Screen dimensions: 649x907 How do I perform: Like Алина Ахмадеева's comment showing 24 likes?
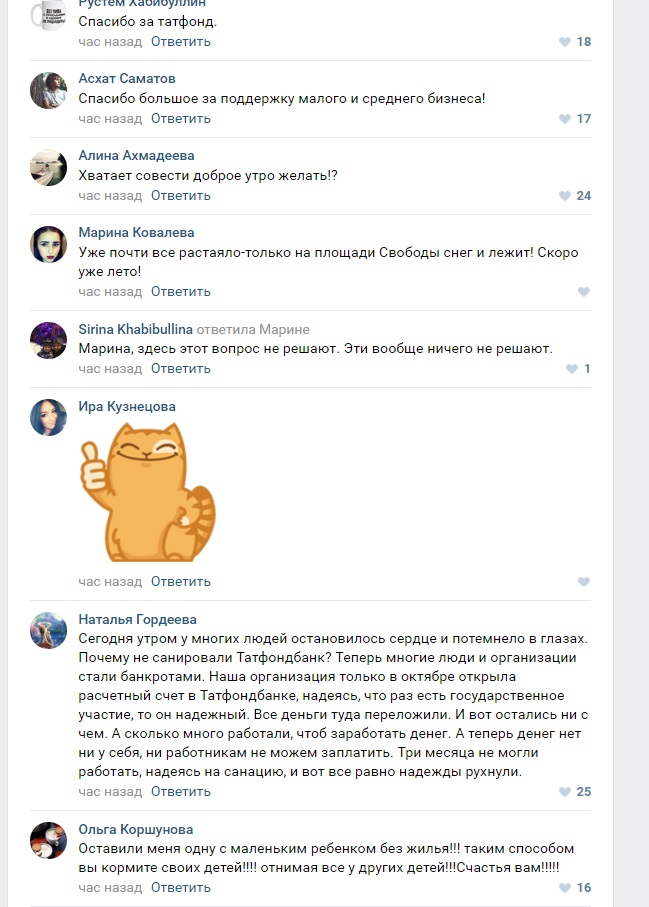coord(565,196)
